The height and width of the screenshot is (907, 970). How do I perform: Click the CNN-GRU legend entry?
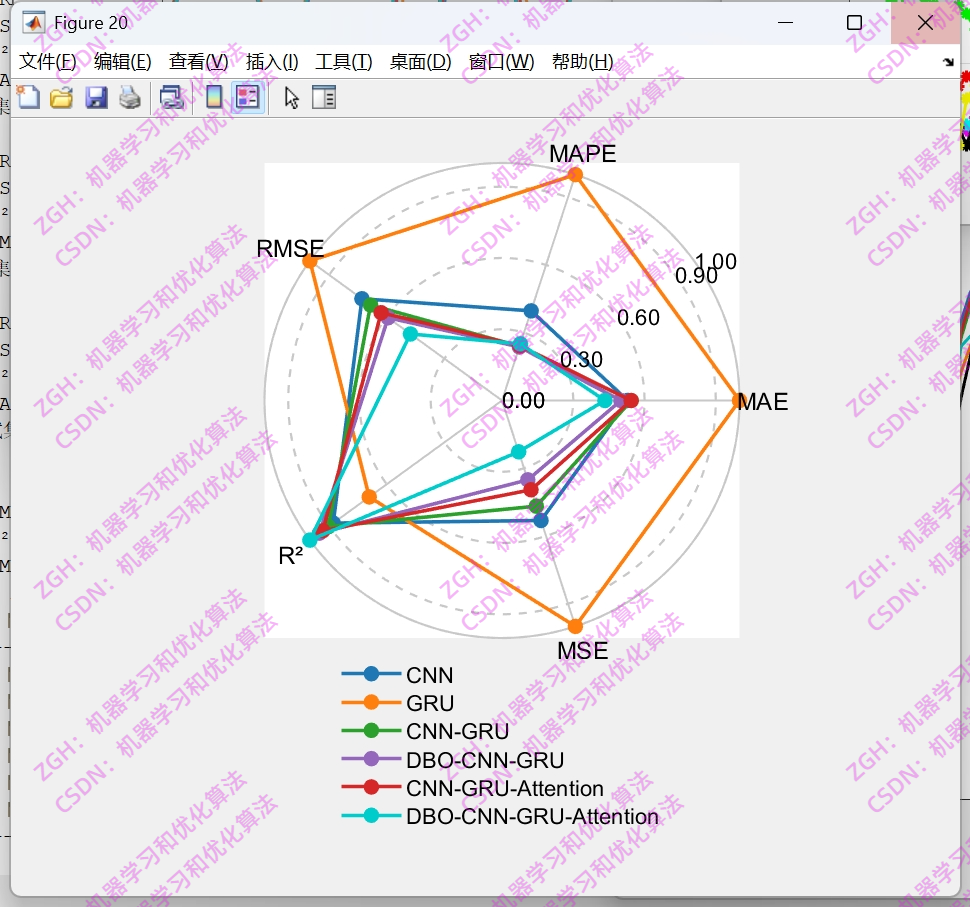coord(426,731)
